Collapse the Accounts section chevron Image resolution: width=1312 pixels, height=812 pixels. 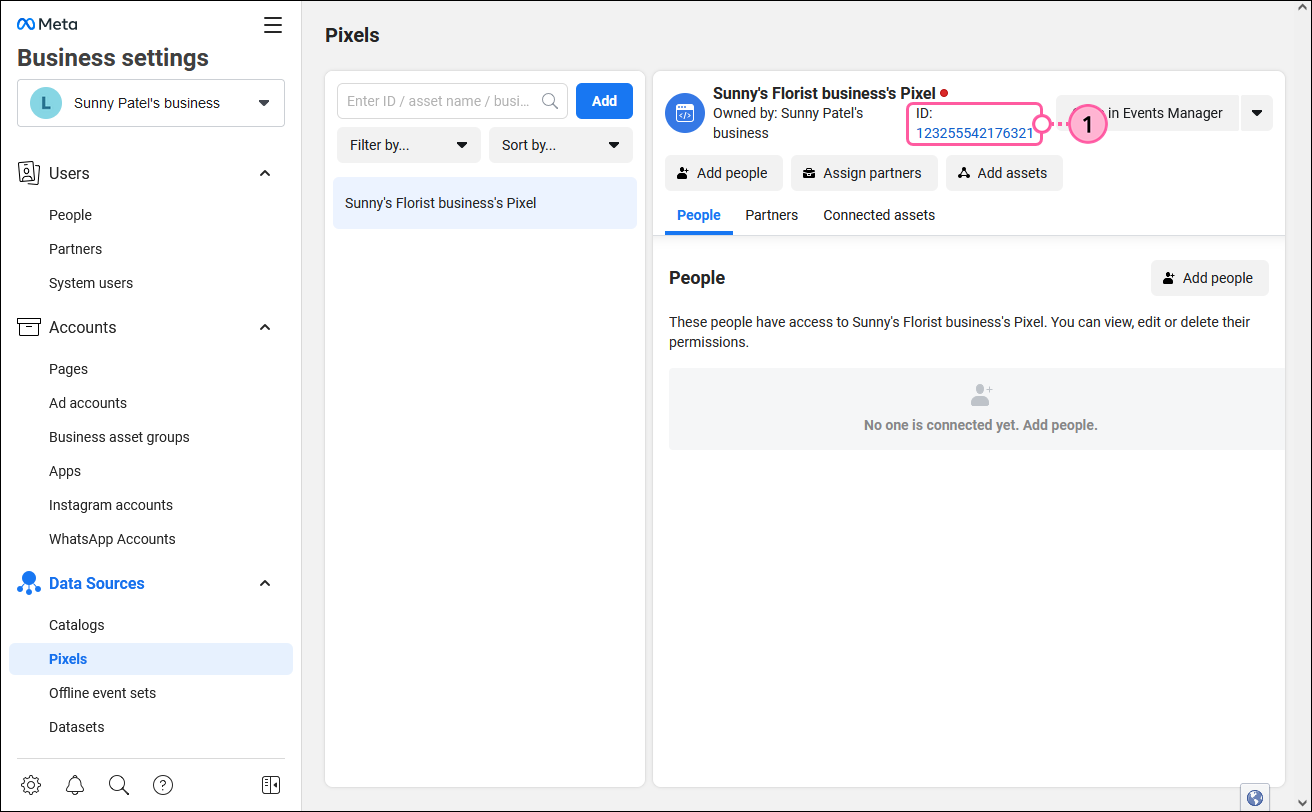point(265,327)
